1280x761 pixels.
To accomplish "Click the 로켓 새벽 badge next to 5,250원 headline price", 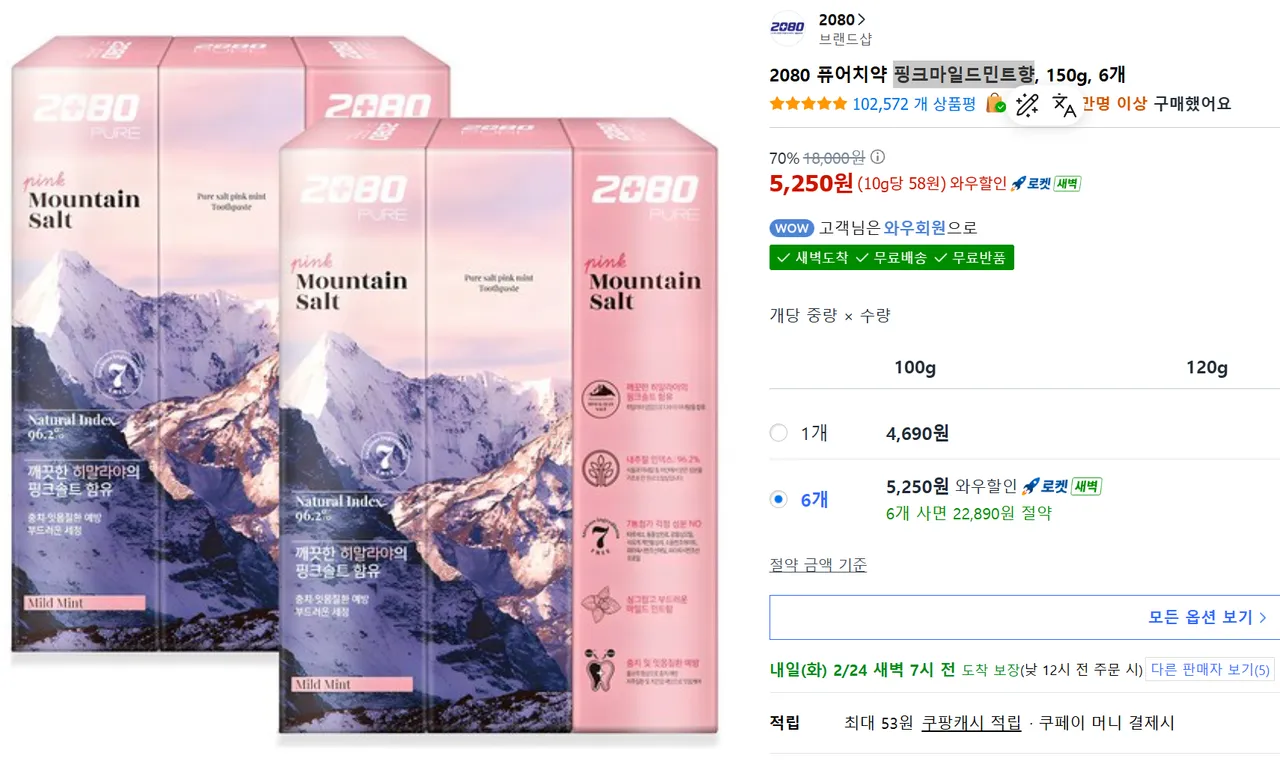I will pyautogui.click(x=1046, y=183).
